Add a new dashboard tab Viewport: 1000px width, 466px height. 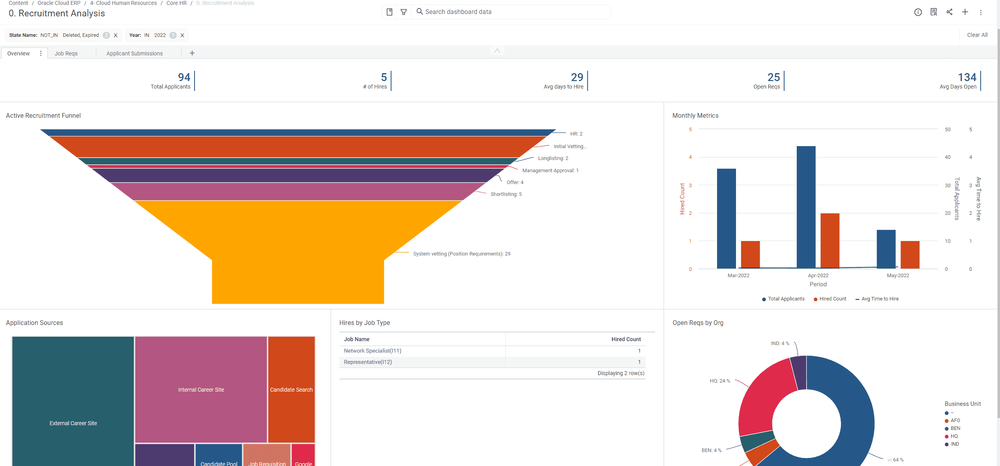[192, 54]
